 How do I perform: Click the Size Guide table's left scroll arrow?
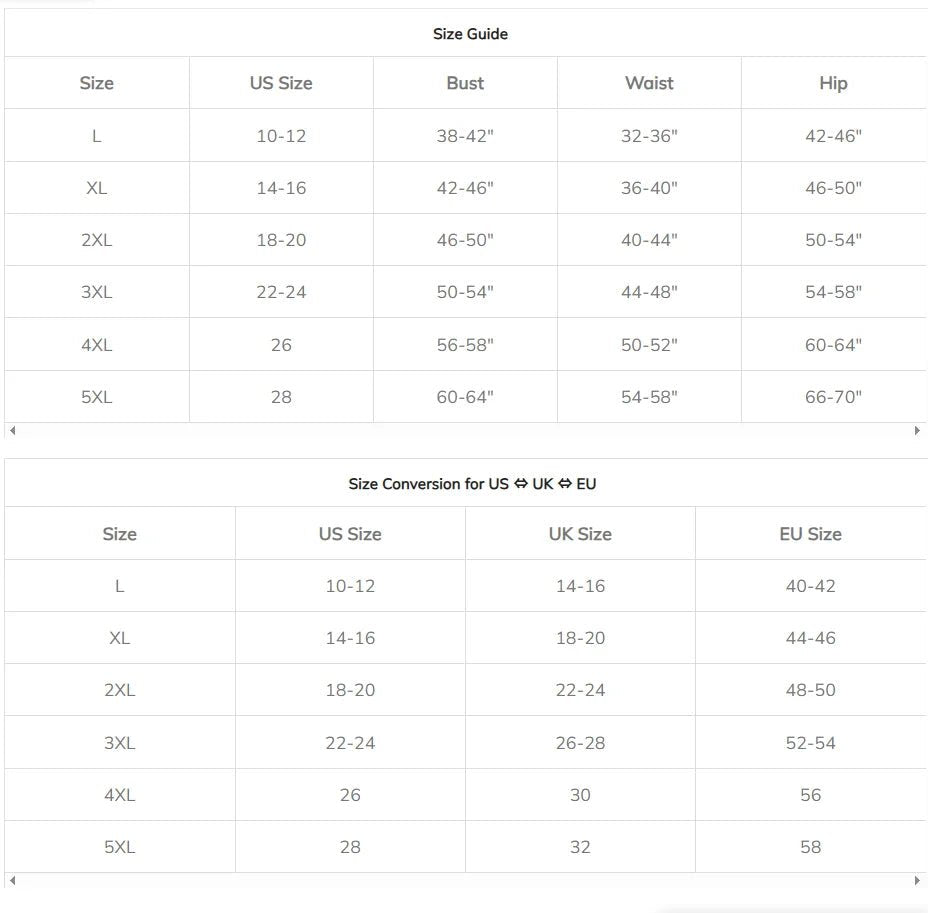pyautogui.click(x=12, y=430)
